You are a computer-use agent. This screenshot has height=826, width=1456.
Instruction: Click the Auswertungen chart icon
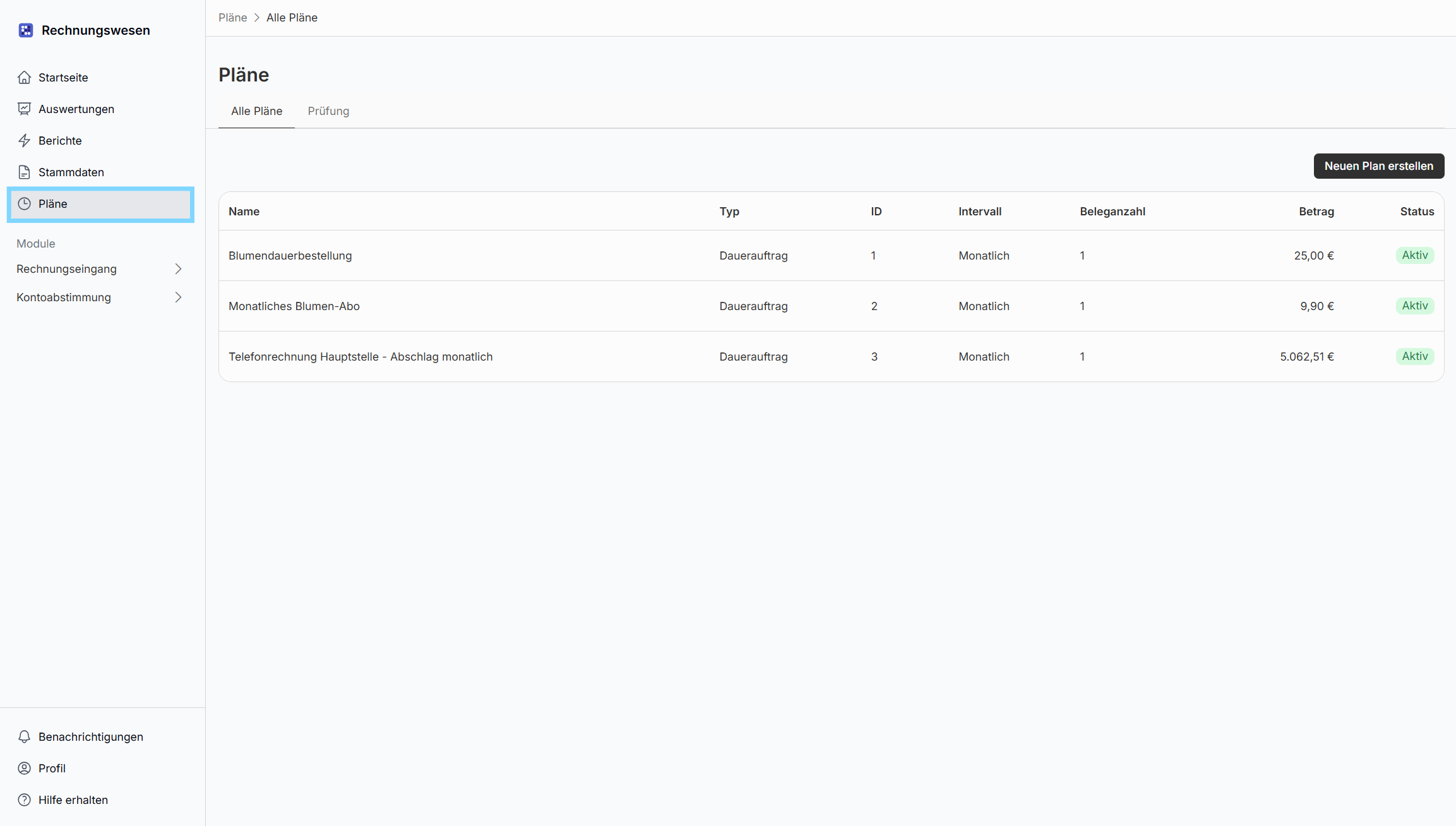(x=24, y=109)
